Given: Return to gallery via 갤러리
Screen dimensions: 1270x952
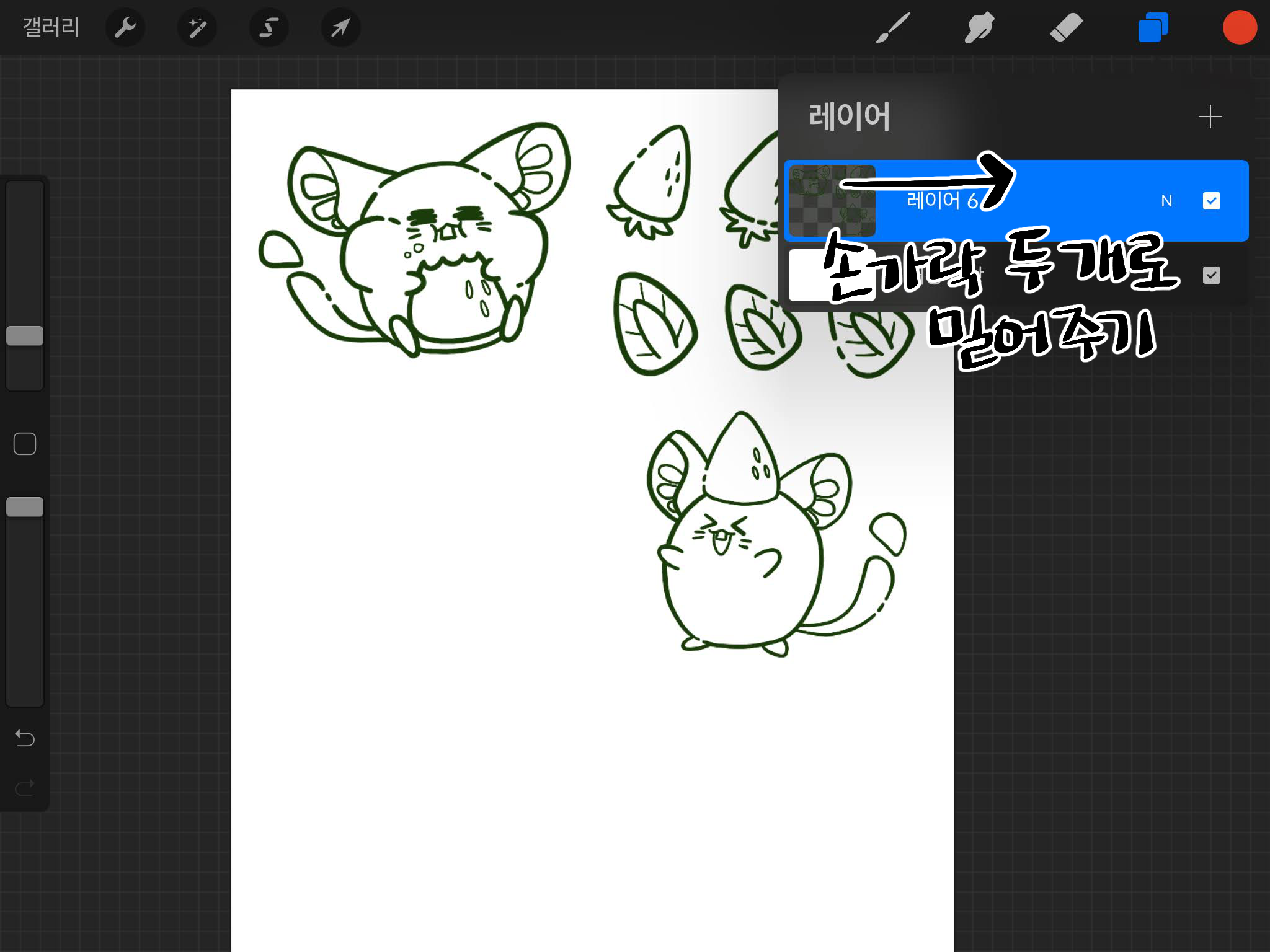Looking at the screenshot, I should coord(51,27).
